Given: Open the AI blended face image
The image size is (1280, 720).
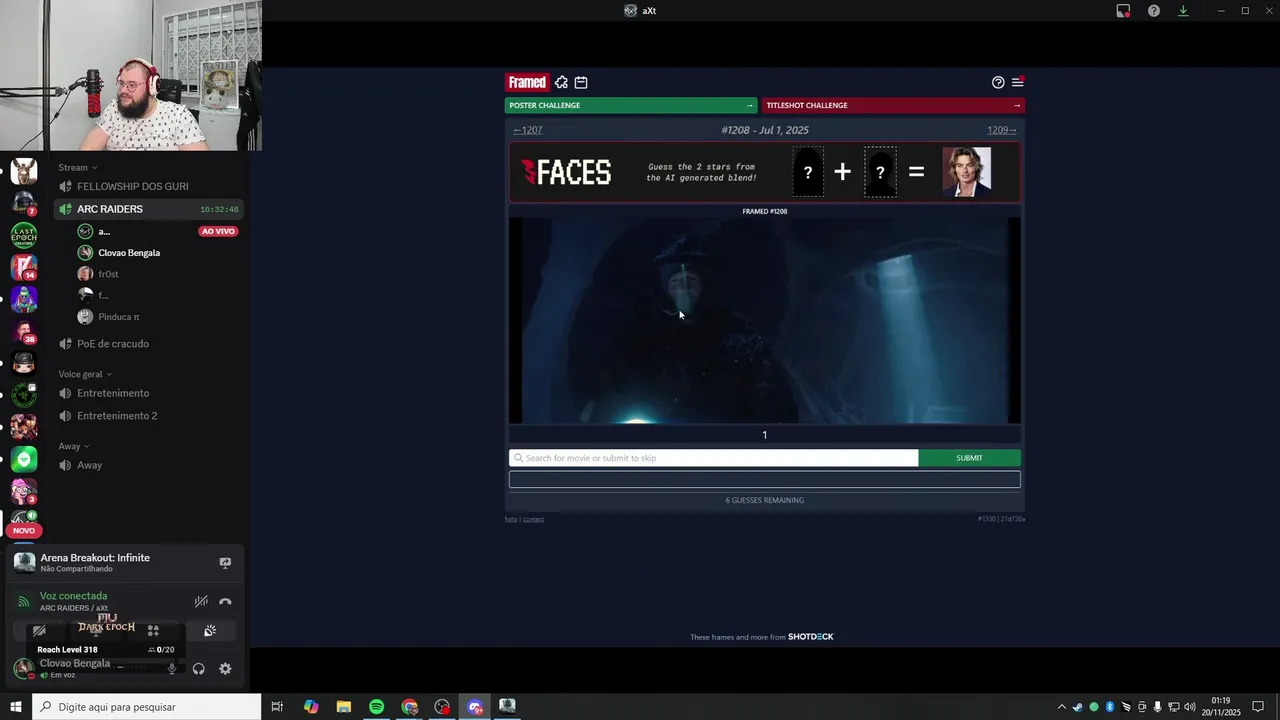Looking at the screenshot, I should point(967,172).
